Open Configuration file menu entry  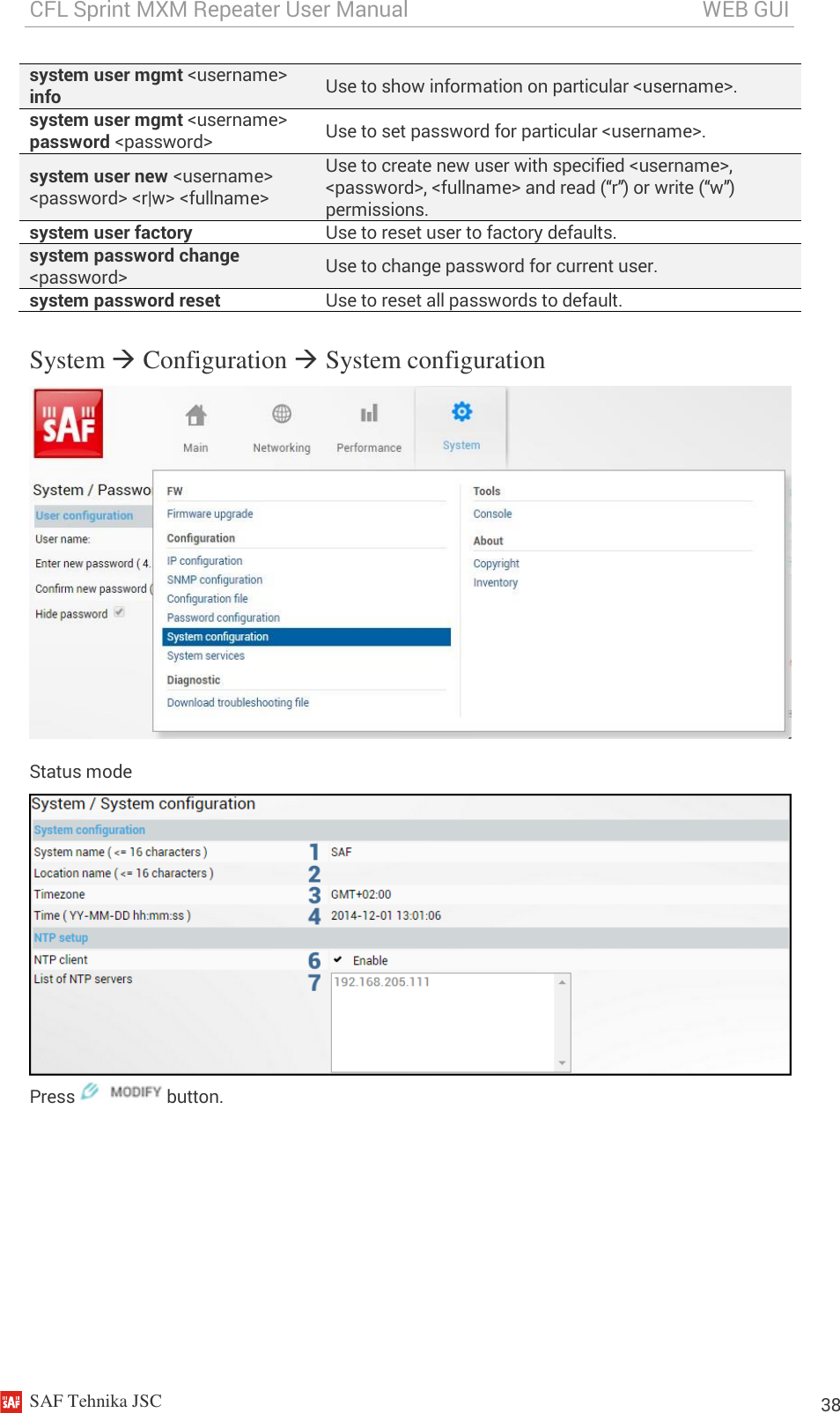(x=207, y=599)
